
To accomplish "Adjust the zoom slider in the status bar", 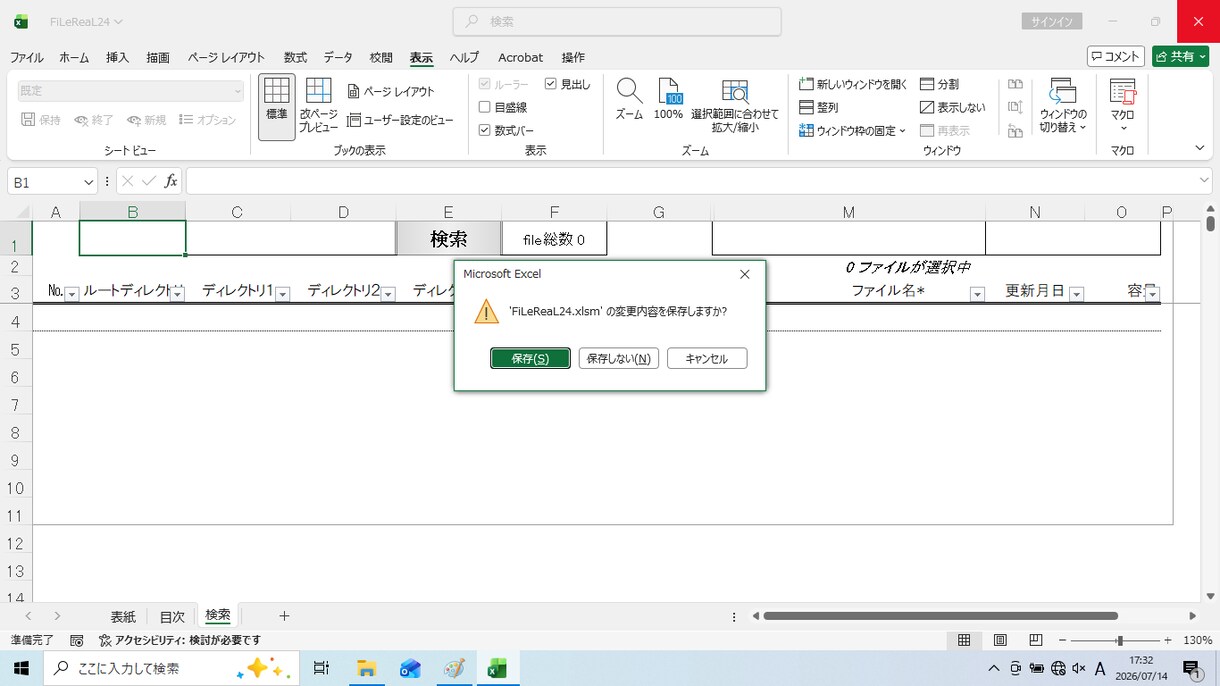I will (1120, 640).
